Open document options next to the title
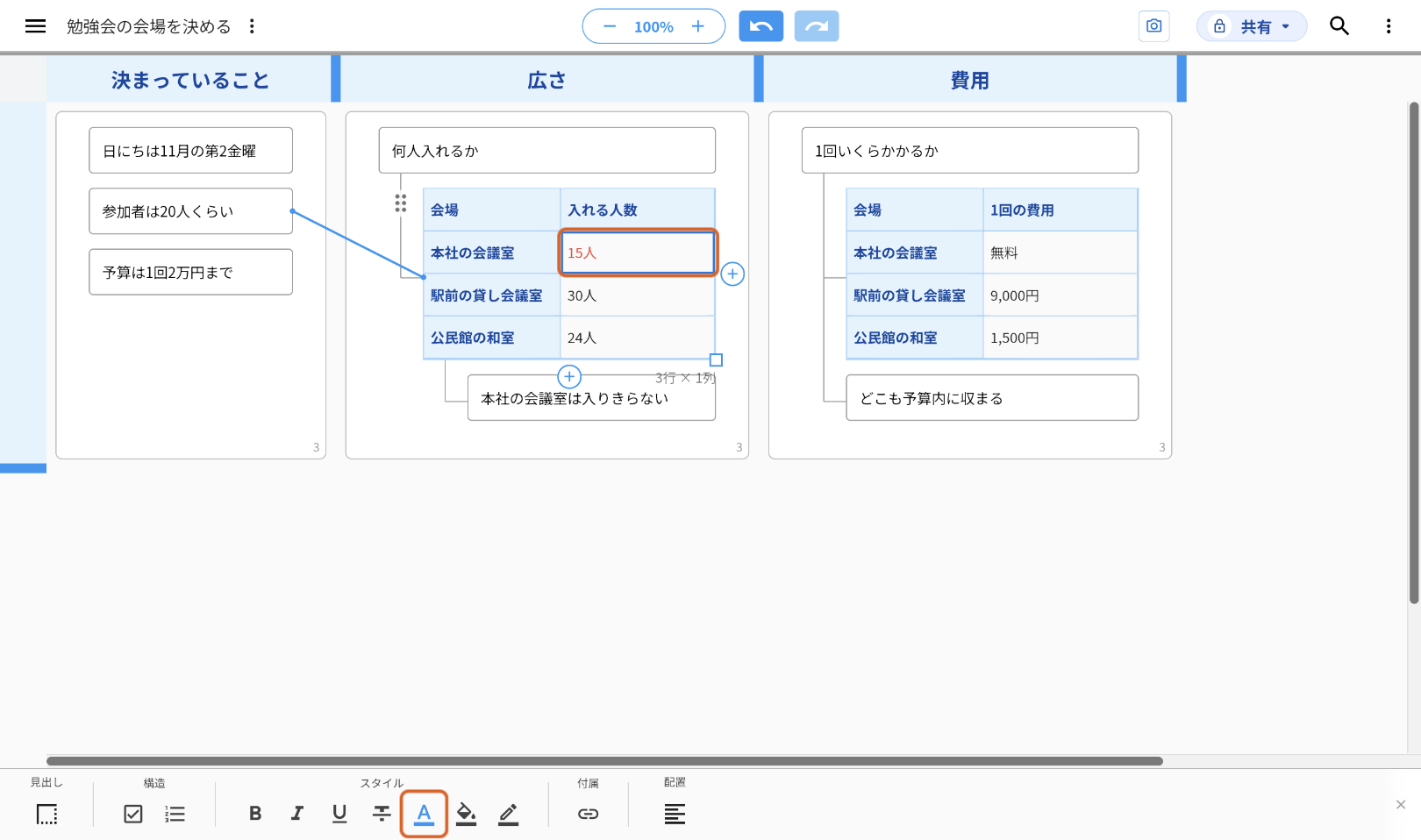1421x840 pixels. click(x=252, y=26)
